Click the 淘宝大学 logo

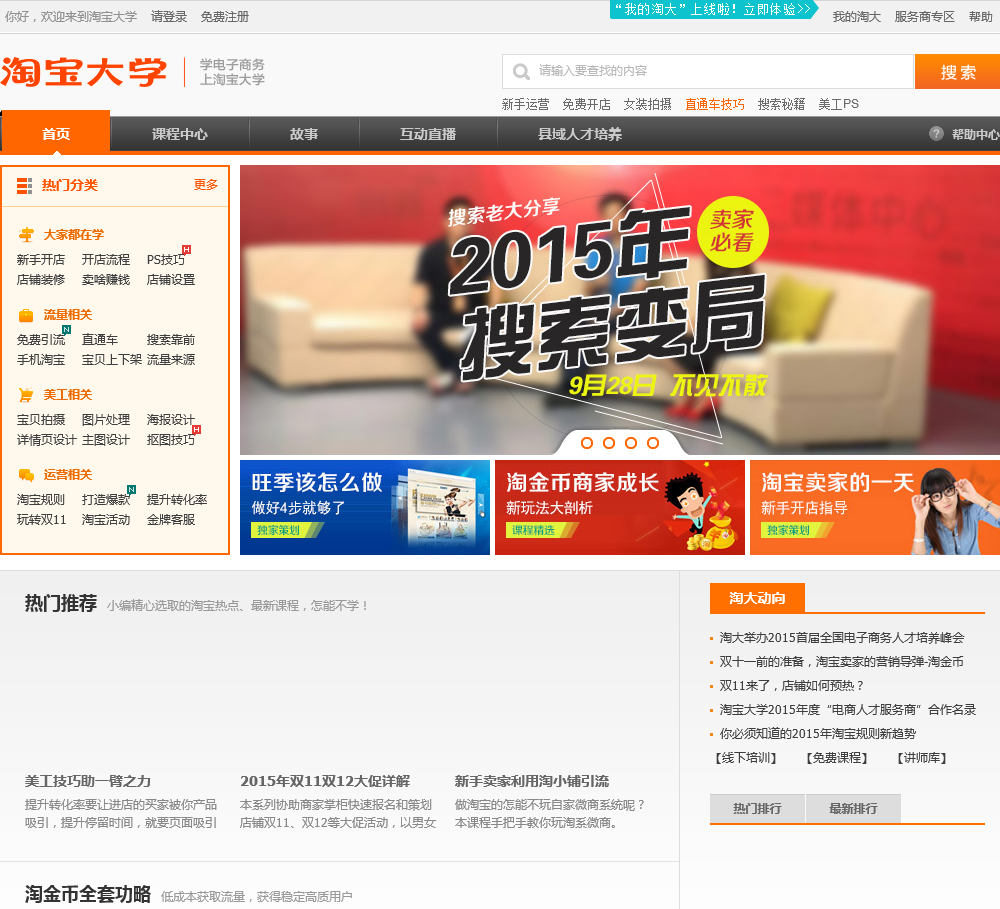point(84,71)
